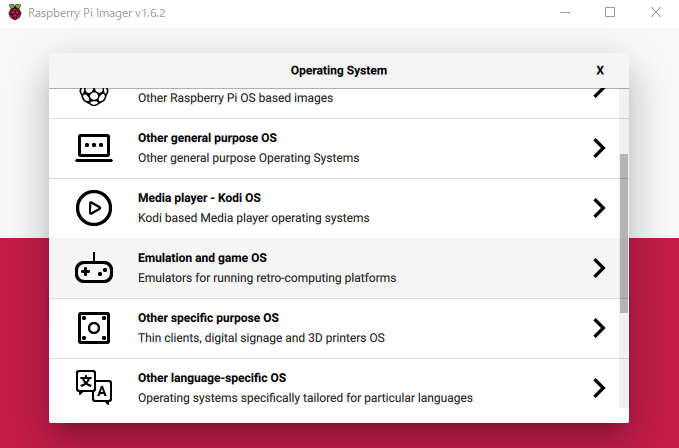Screen dimensions: 679x448
Task: Select Other general purpose OS title
Action: (207, 138)
